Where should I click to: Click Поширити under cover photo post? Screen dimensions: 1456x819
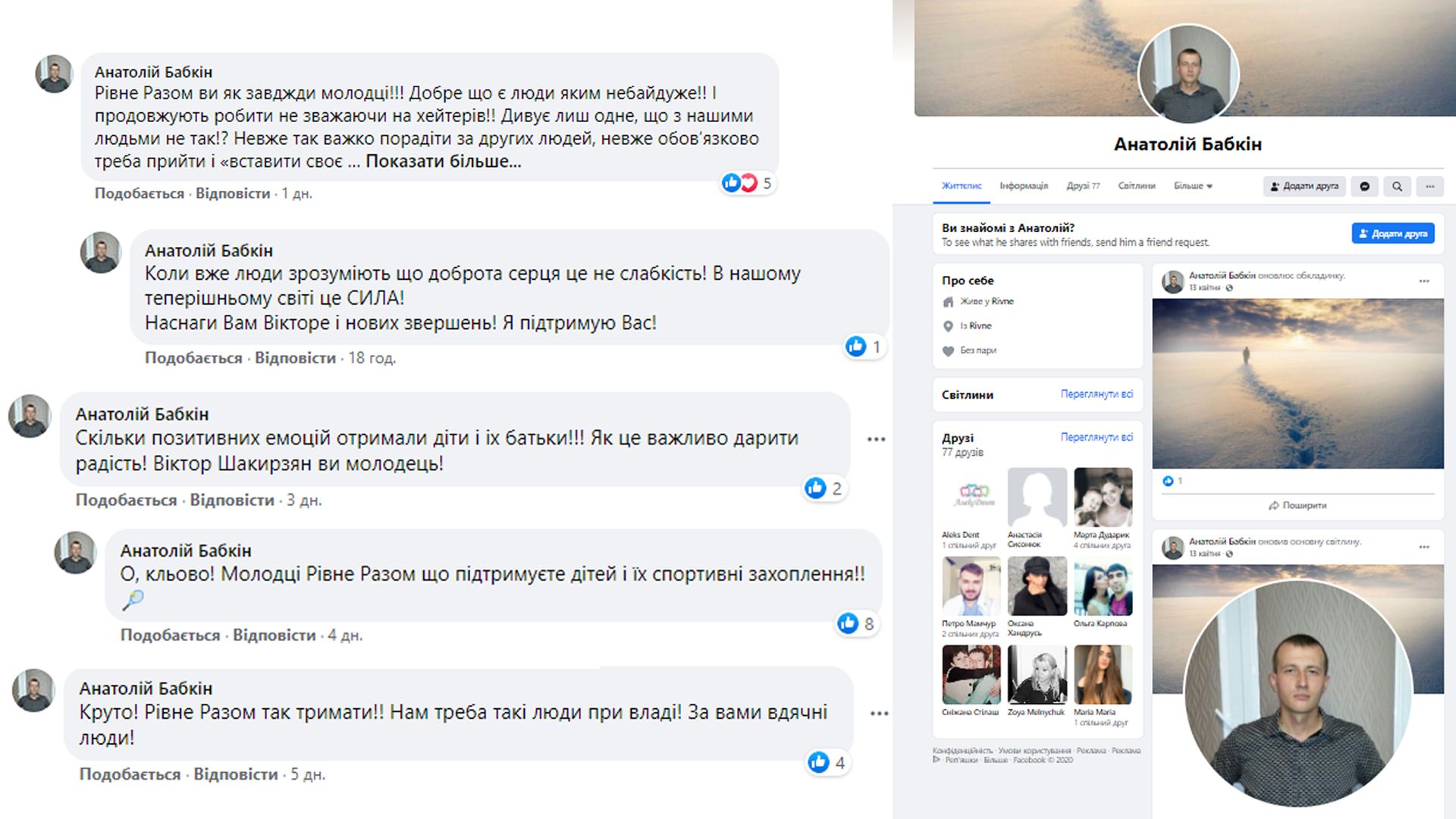pyautogui.click(x=1298, y=505)
